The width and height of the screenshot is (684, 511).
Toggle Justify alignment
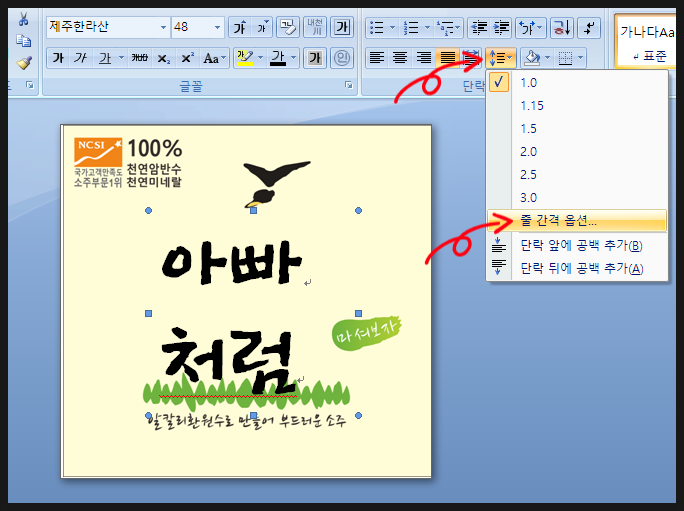[447, 58]
